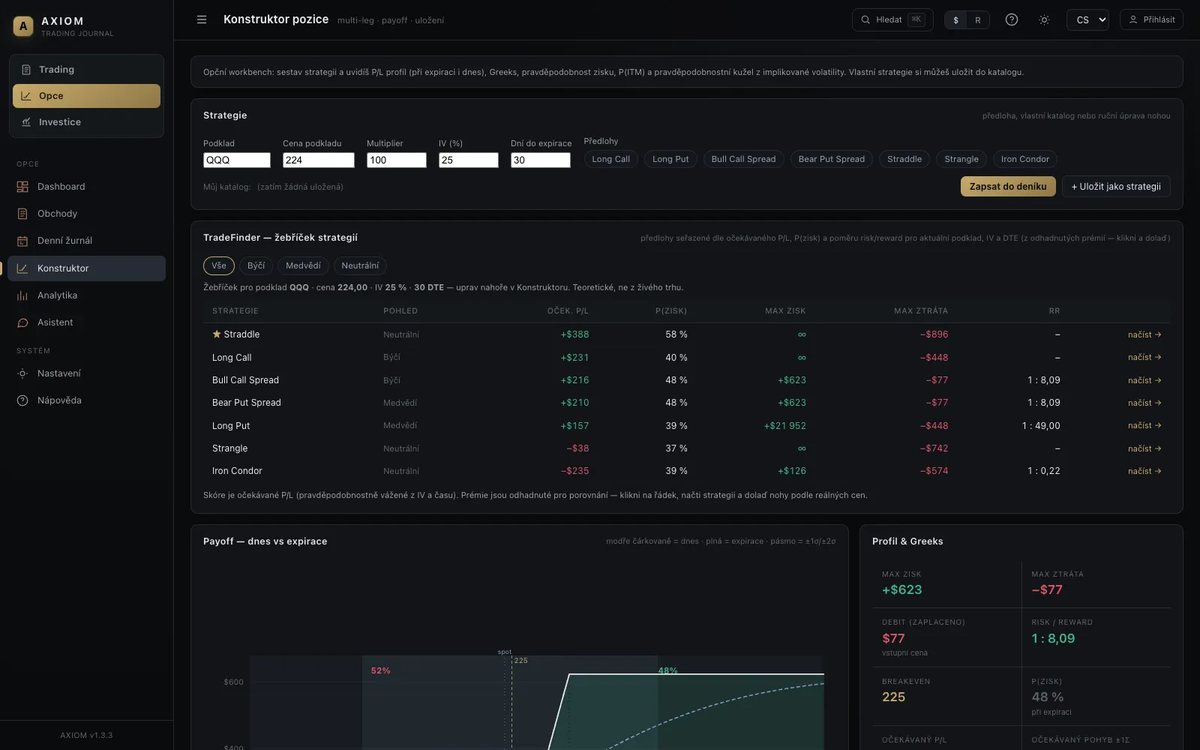Focus the IV (%) input field
Image resolution: width=1200 pixels, height=750 pixels.
469,160
